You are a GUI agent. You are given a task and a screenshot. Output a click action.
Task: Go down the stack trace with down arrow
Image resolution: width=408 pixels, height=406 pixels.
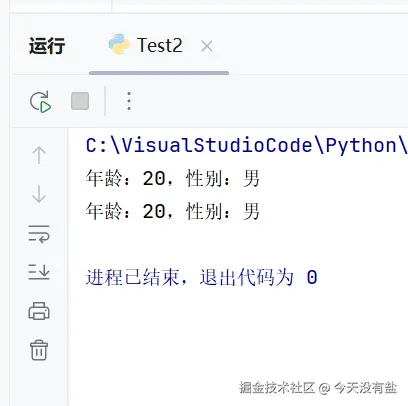coord(39,194)
